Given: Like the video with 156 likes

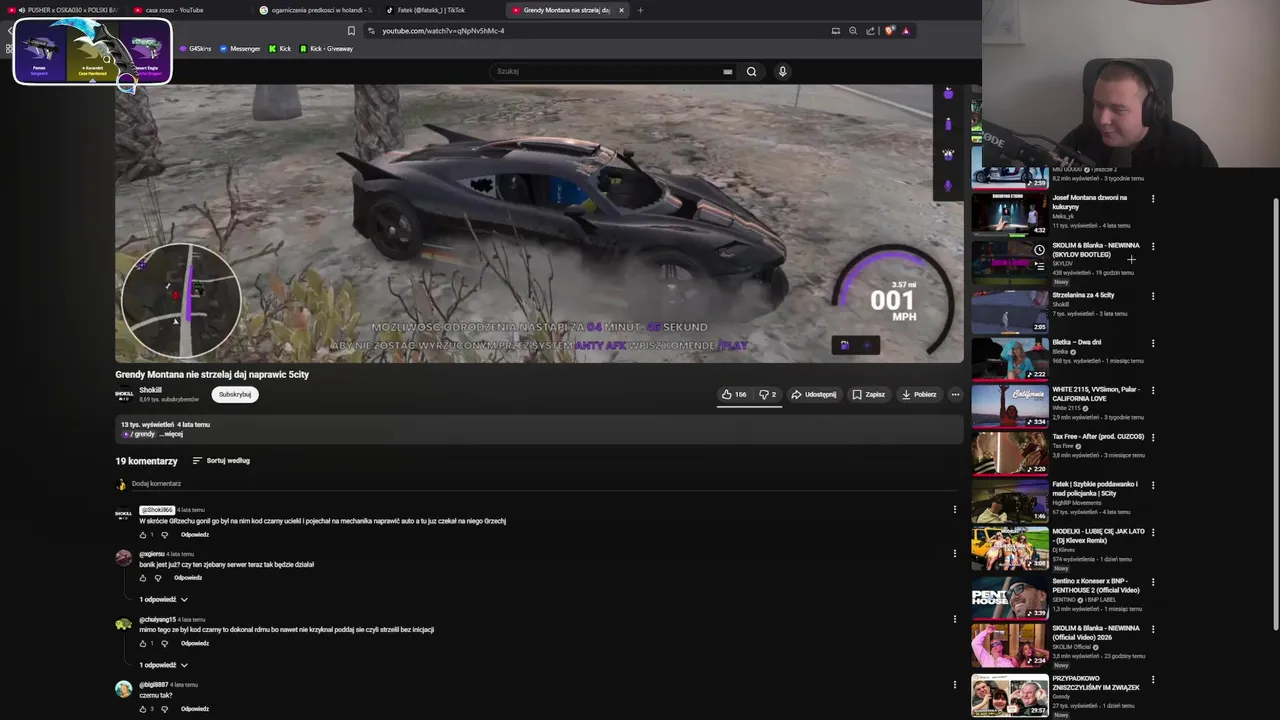Looking at the screenshot, I should click(734, 394).
